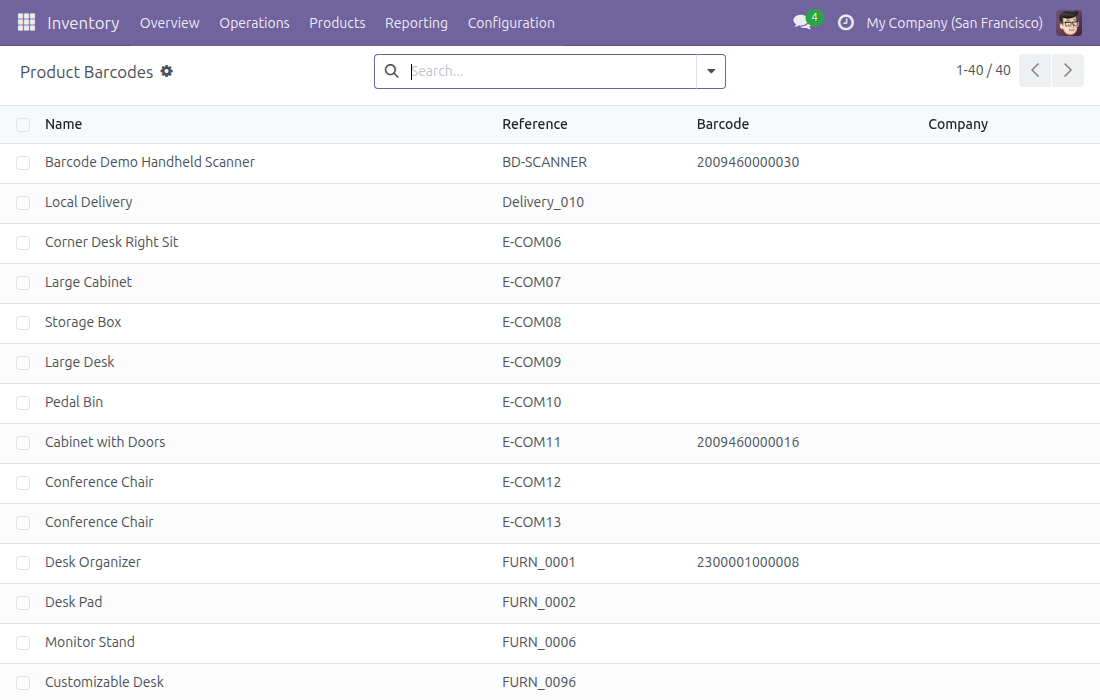Edit barcode 2009460000030 cell

pyautogui.click(x=748, y=162)
